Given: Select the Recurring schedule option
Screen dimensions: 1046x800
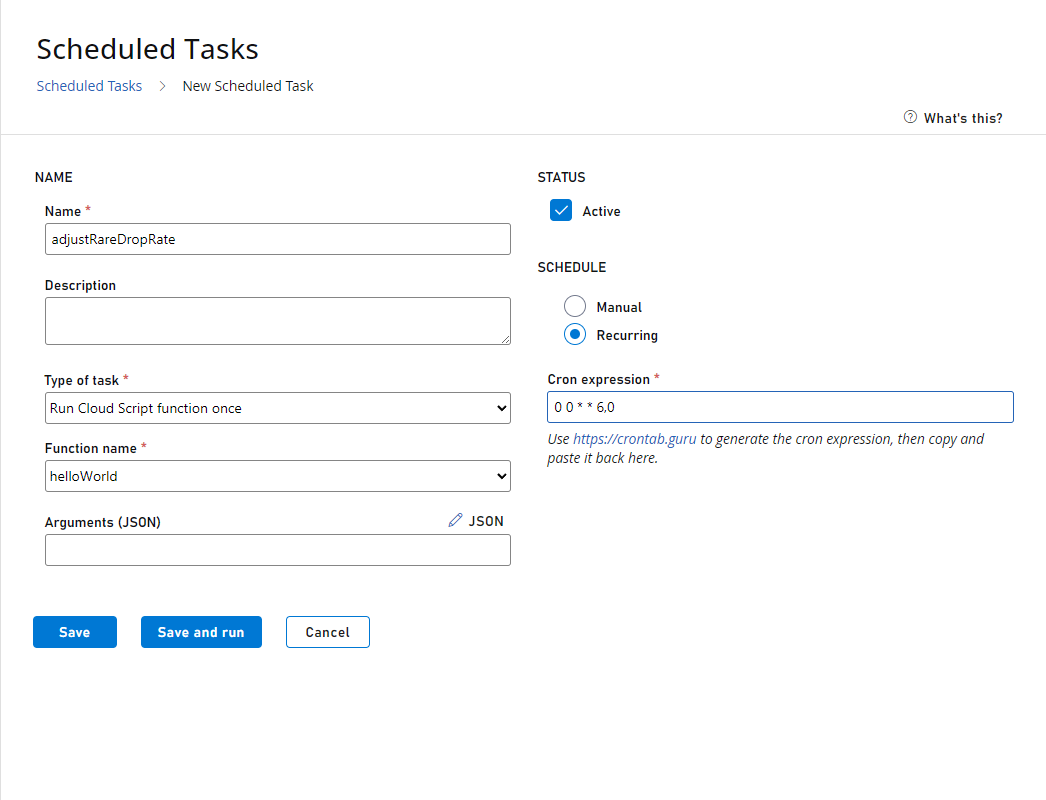Looking at the screenshot, I should (575, 334).
